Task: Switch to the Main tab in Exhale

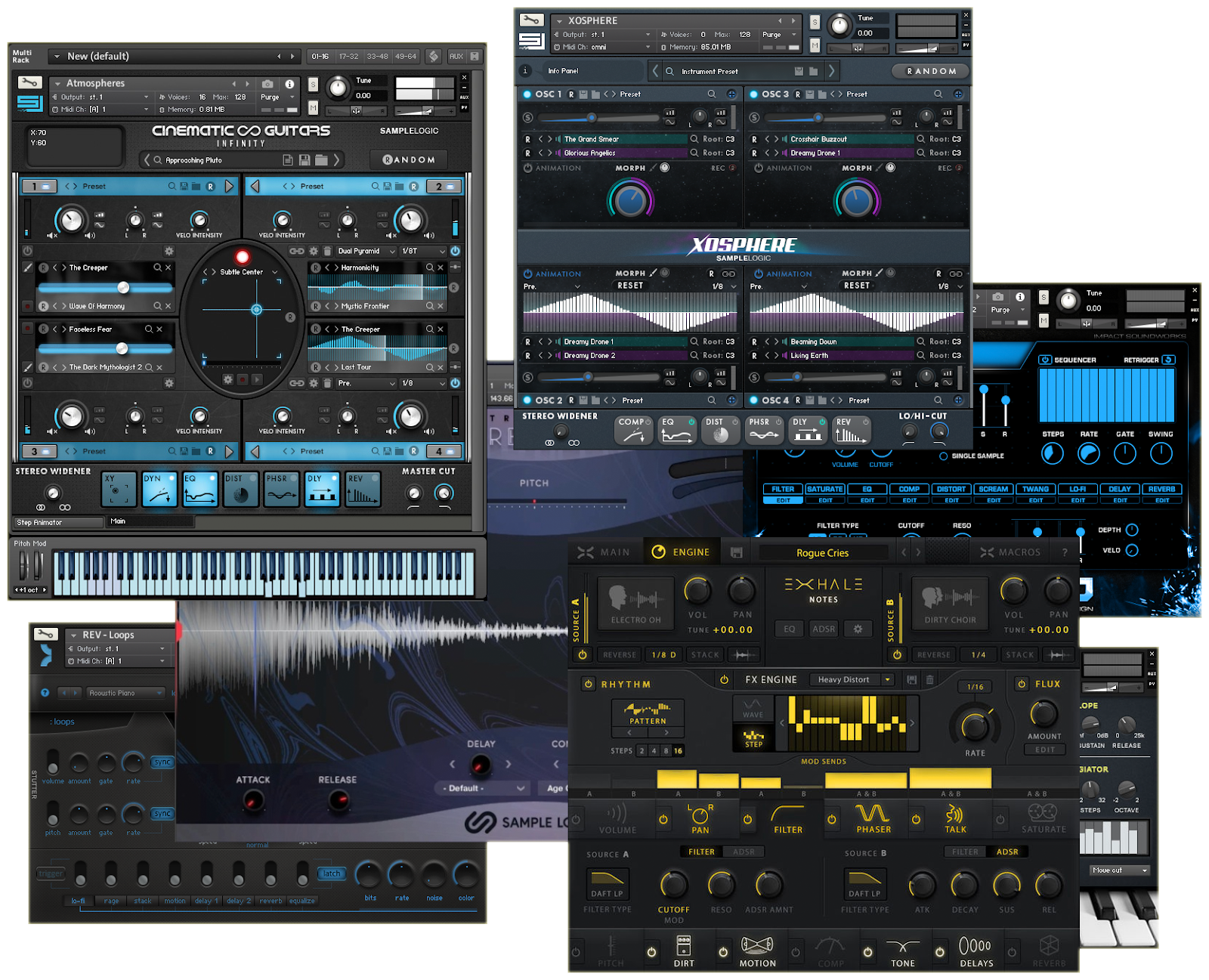Action: pos(604,552)
